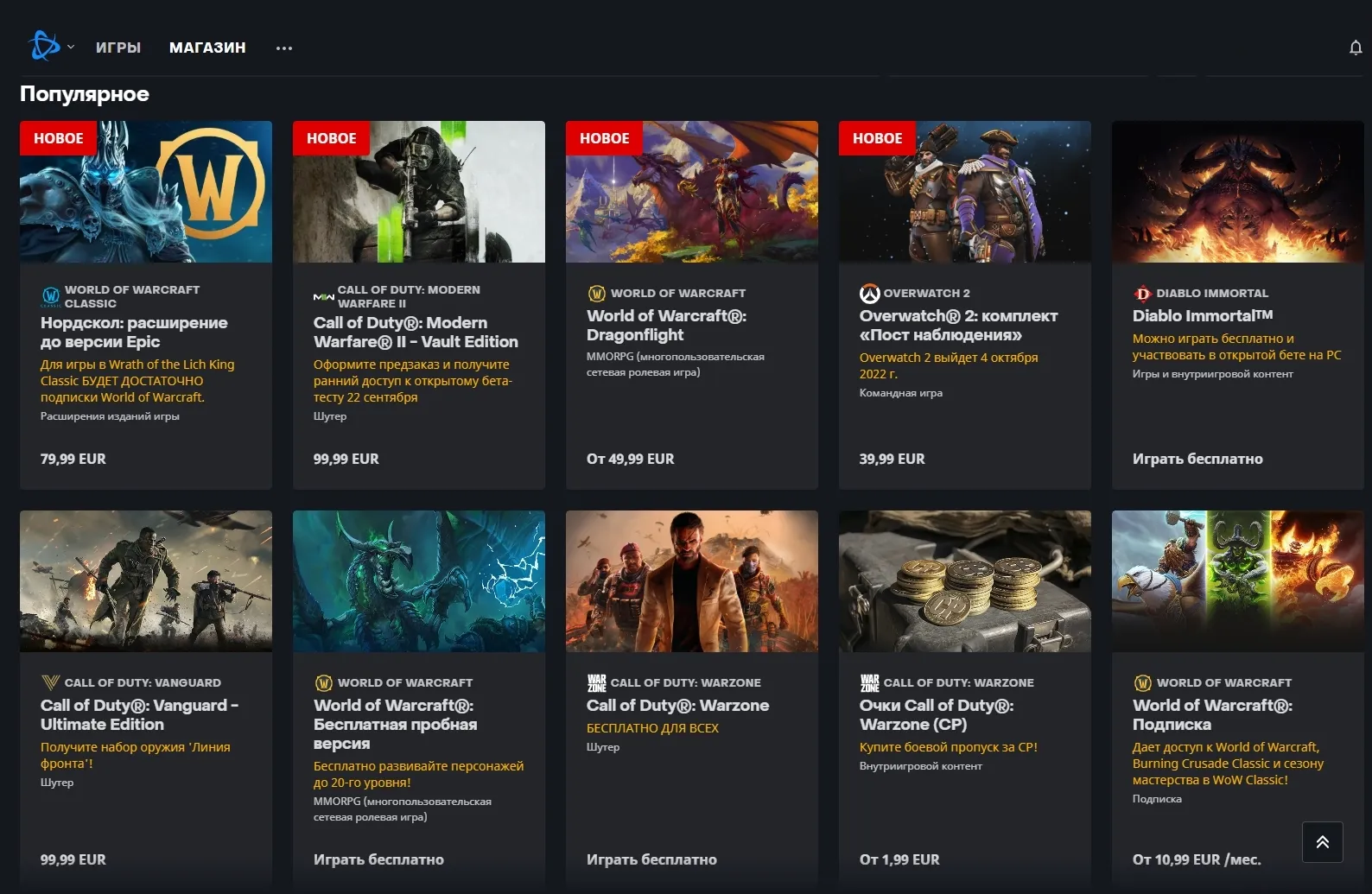The height and width of the screenshot is (894, 1372).
Task: Click НОВОЕ badge on Dragonflight card
Action: pyautogui.click(x=605, y=138)
